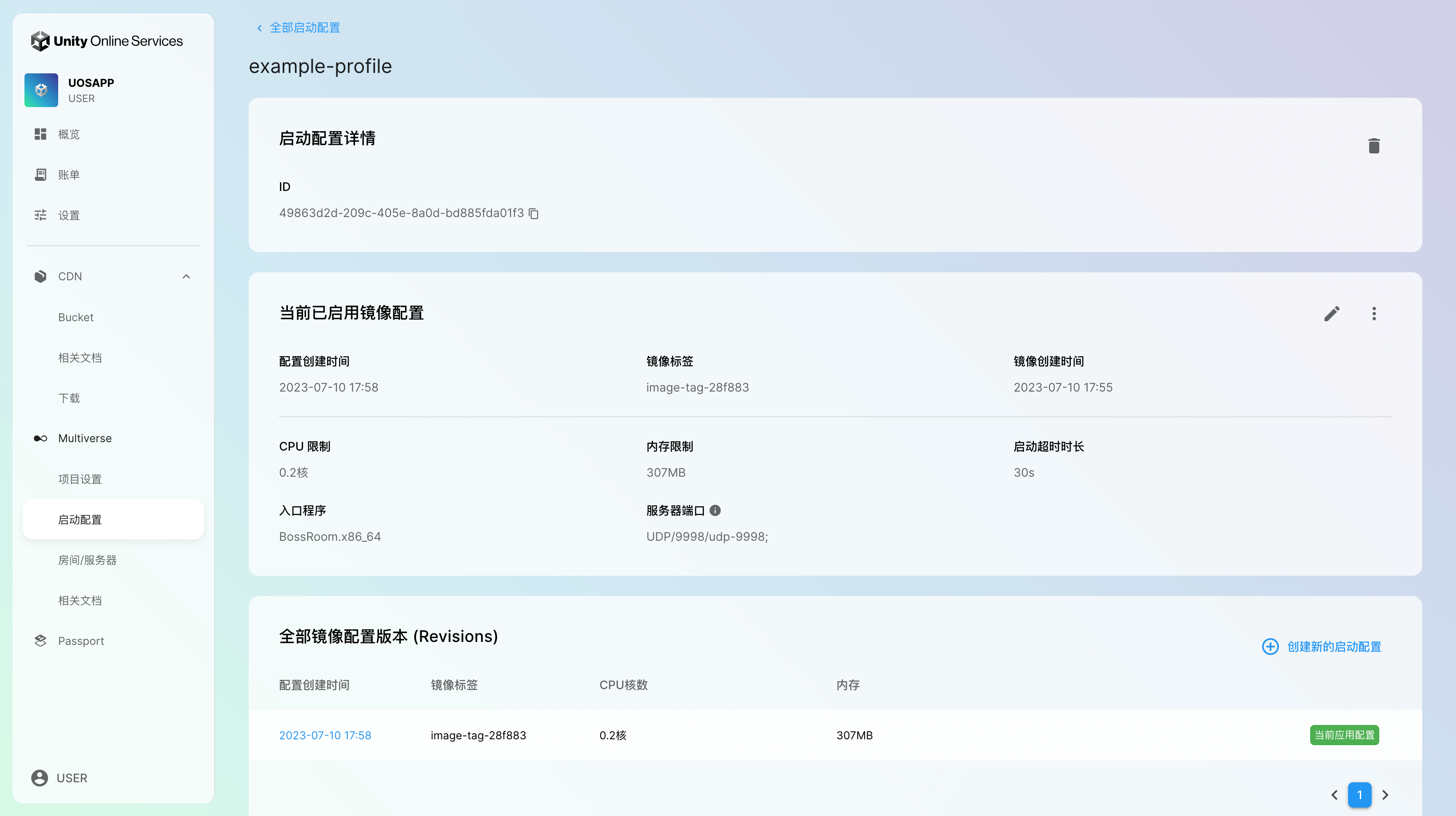Show the server port info tooltip icon
The image size is (1456, 816).
tap(715, 510)
